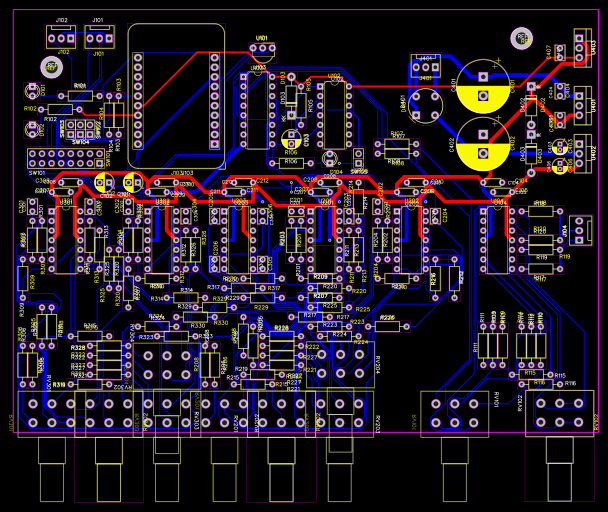Select the J104 connector on right edge
The image size is (608, 512).
click(580, 230)
